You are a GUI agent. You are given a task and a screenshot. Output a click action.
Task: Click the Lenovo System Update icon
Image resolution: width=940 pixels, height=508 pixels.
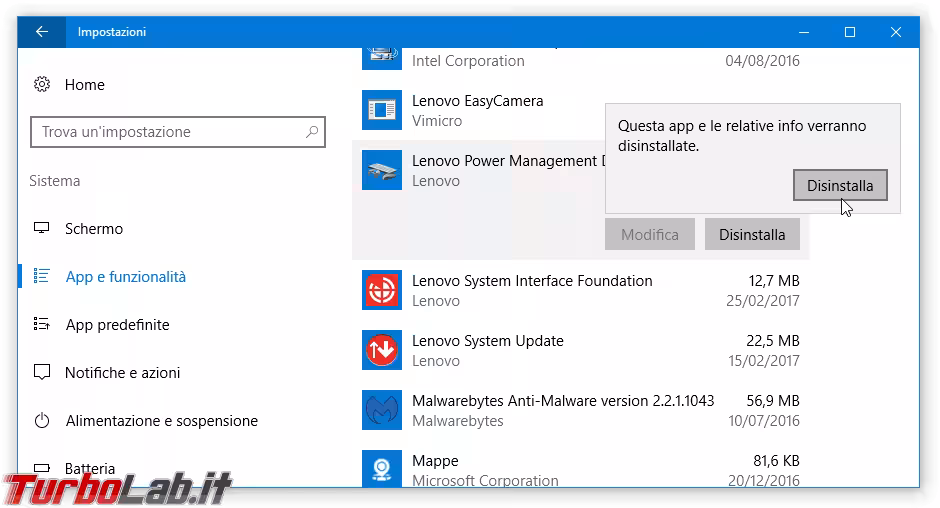(382, 350)
